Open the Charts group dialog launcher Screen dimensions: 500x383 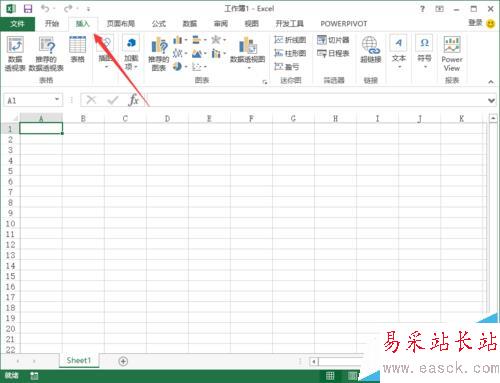(265, 82)
